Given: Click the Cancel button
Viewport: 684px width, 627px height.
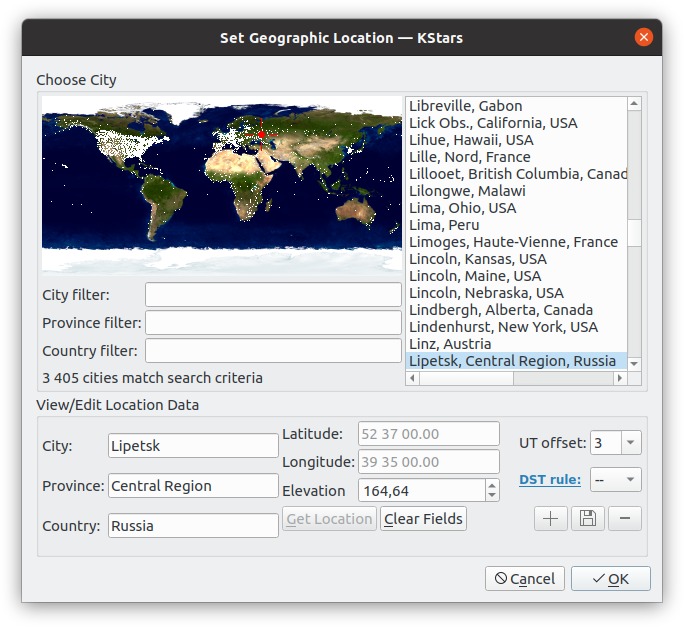Looking at the screenshot, I should click(525, 579).
